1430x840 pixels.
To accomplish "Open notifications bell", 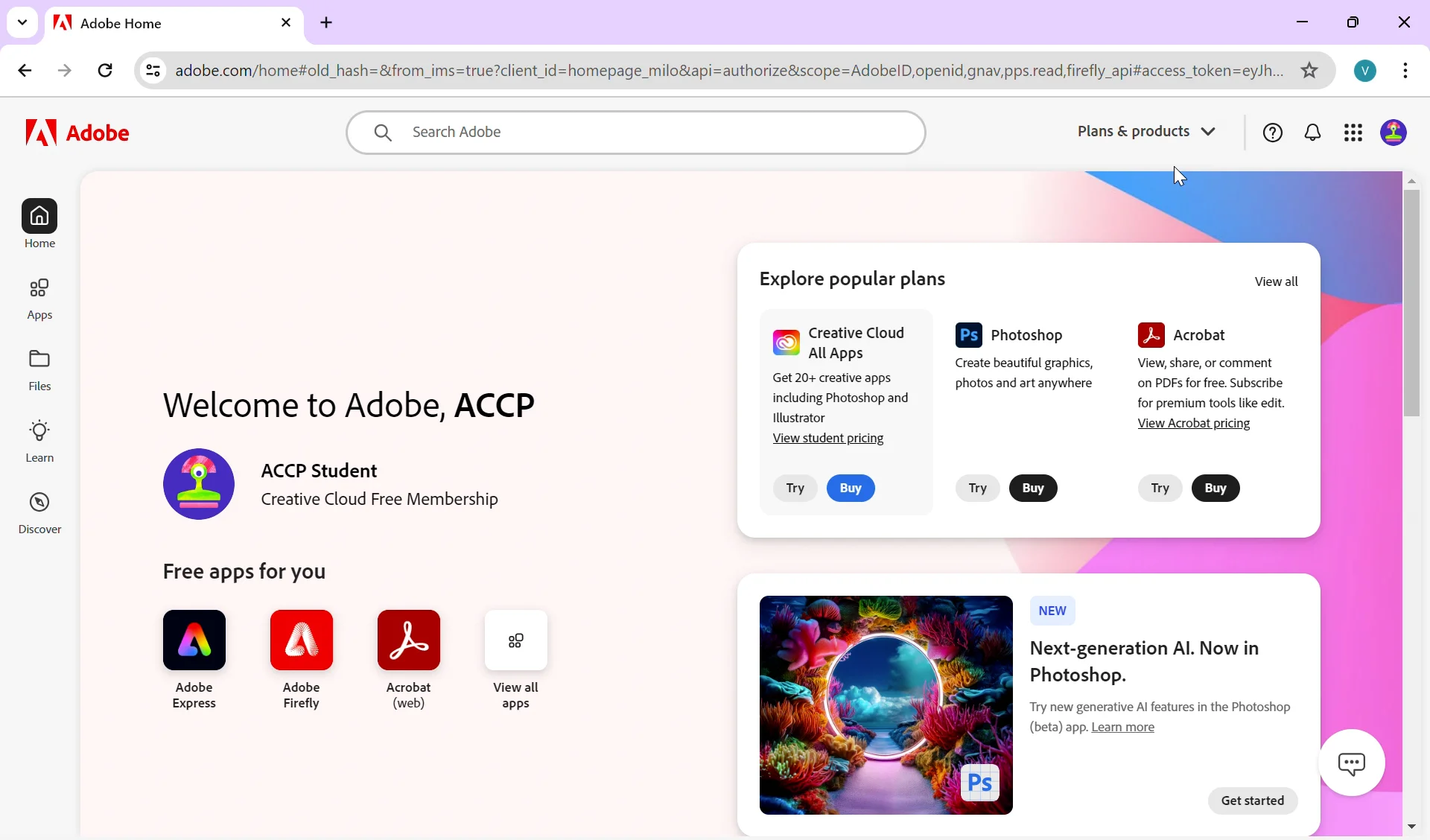I will coord(1313,133).
